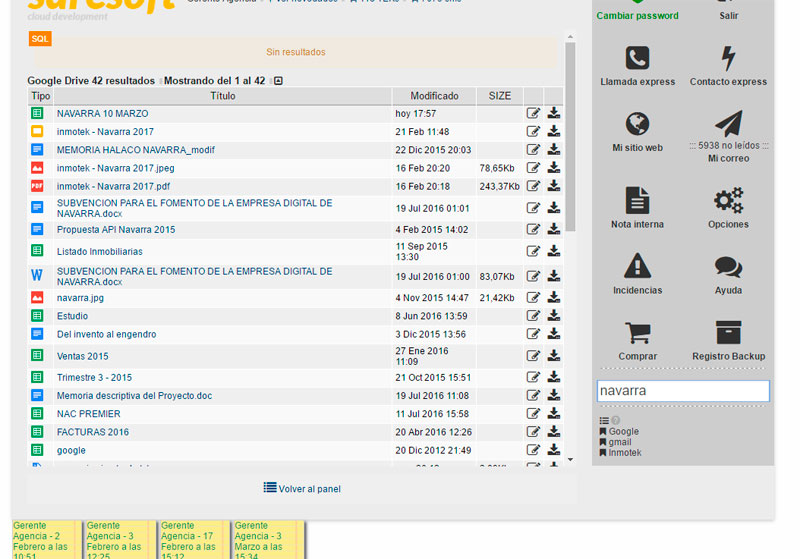Sort by the Título column header
The height and width of the screenshot is (559, 800).
tap(222, 96)
